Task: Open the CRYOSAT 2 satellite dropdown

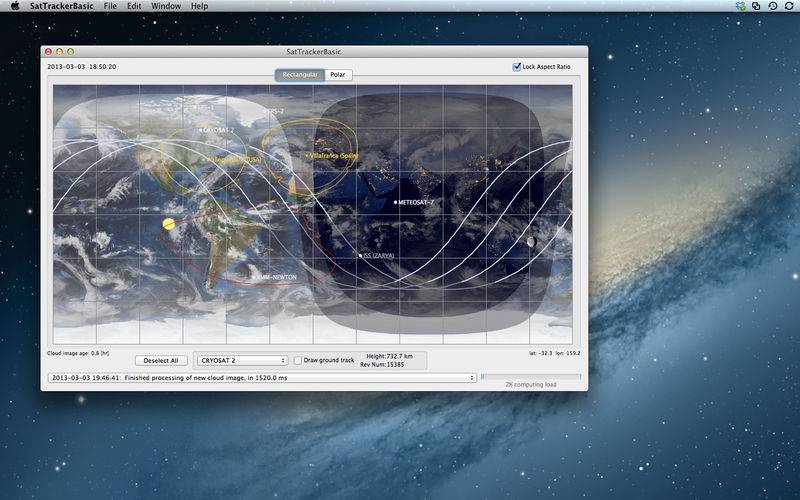Action: click(242, 360)
